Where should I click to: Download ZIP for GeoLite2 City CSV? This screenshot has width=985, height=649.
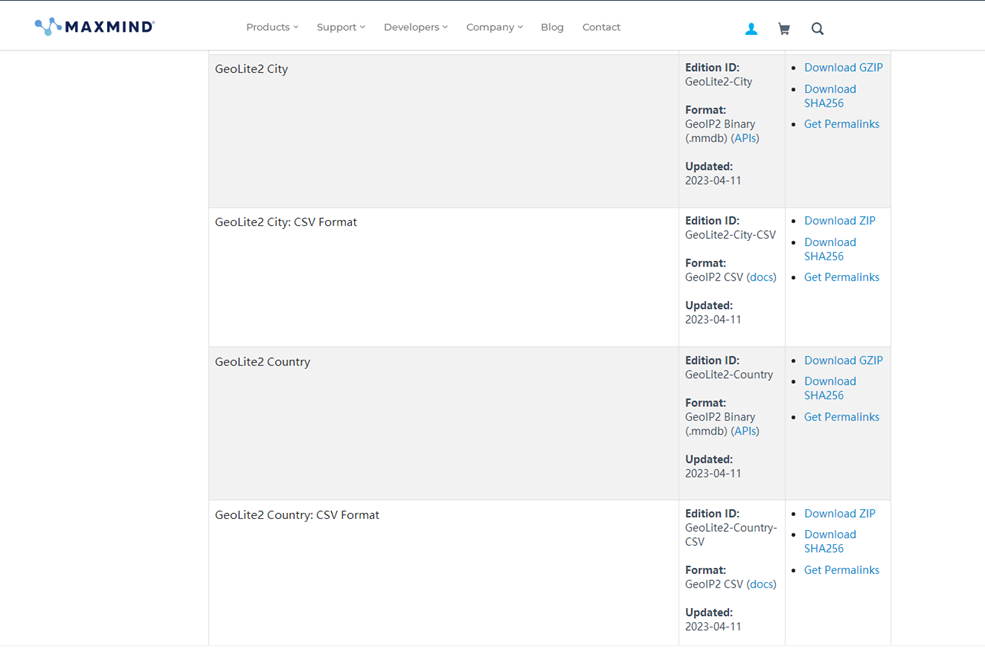click(839, 221)
